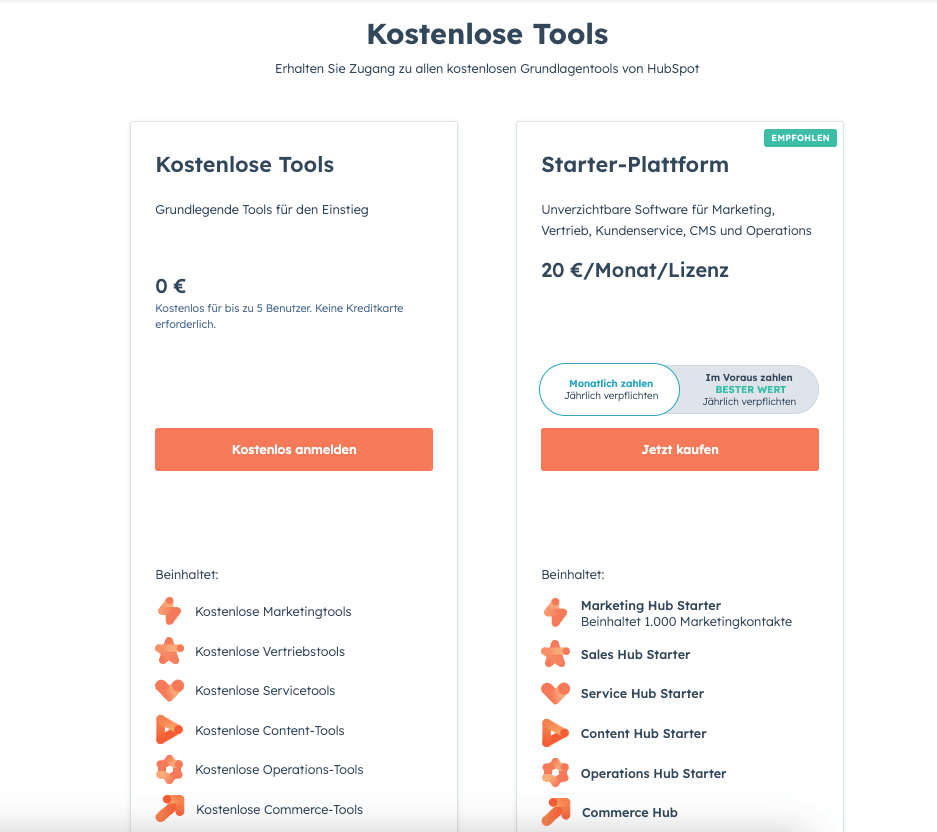937x832 pixels.
Task: Click the Kostenlose Content-Tools play icon
Action: (x=170, y=730)
